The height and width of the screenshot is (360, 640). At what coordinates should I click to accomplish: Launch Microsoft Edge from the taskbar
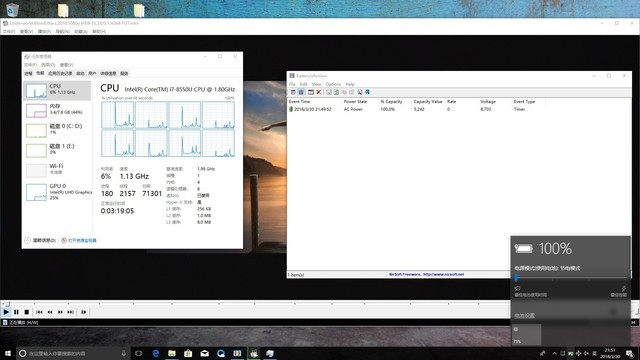[156, 353]
